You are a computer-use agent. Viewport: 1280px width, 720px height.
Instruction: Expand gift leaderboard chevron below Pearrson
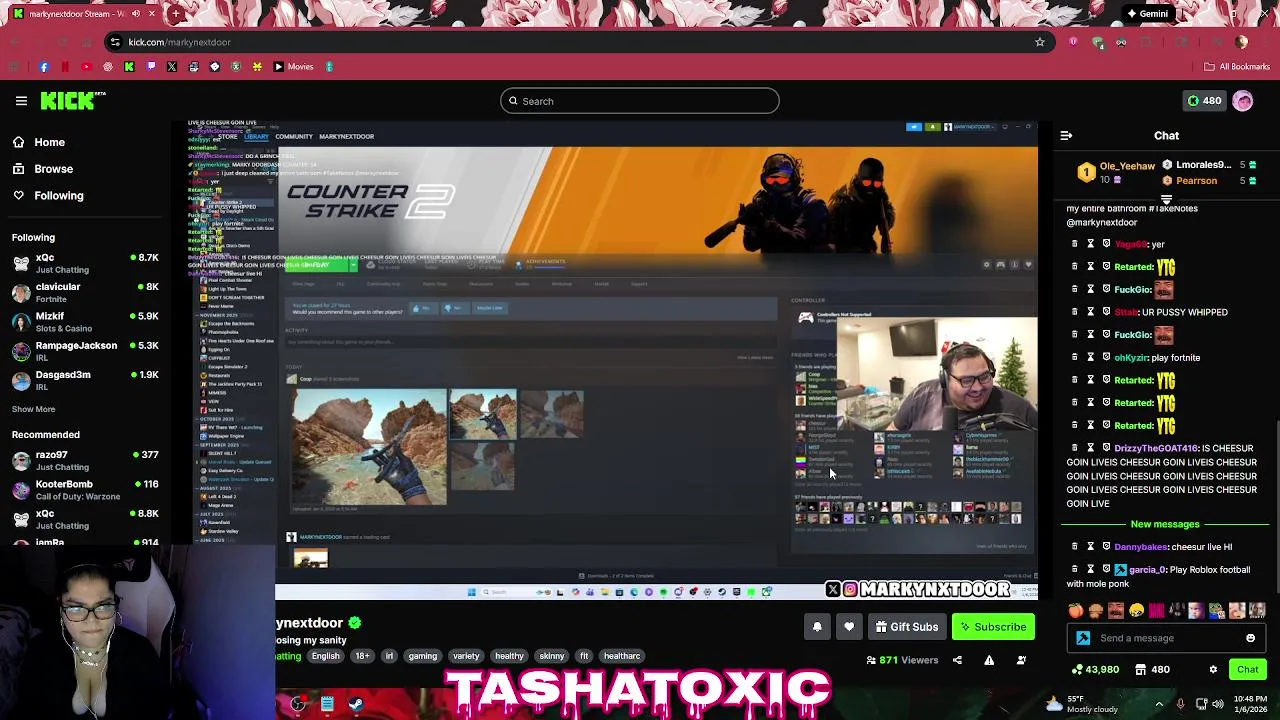tap(1166, 200)
